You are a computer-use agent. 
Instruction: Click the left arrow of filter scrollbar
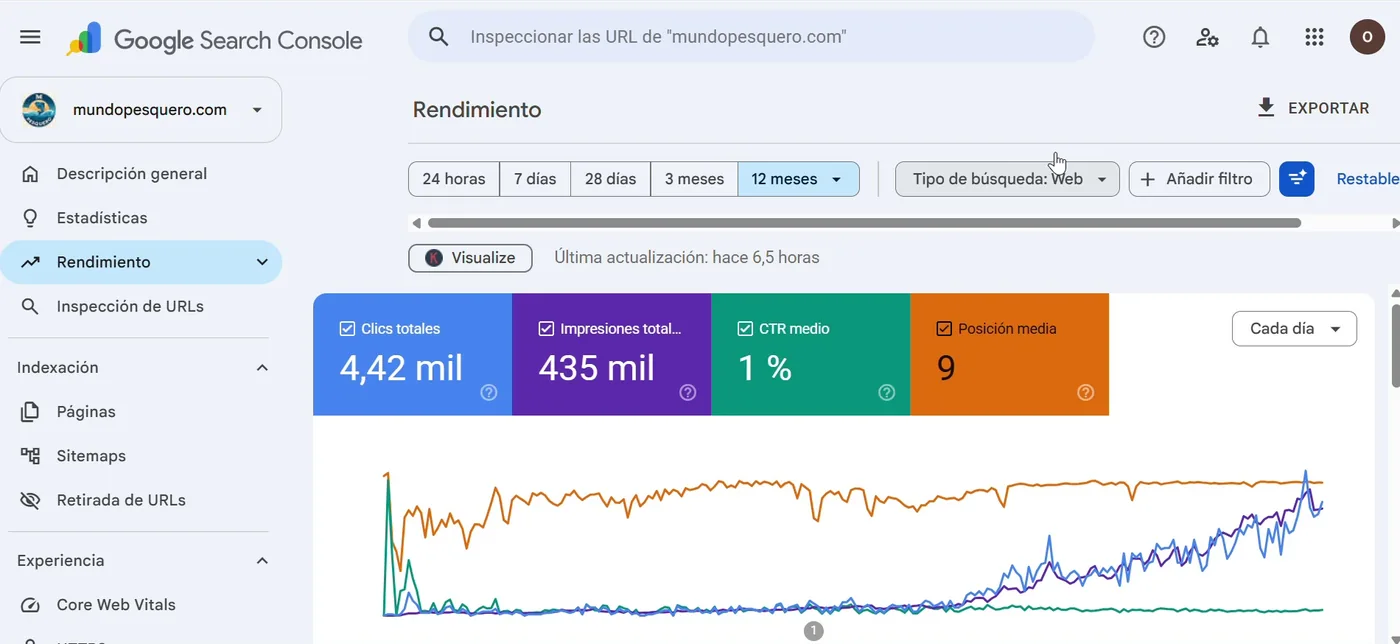[417, 223]
